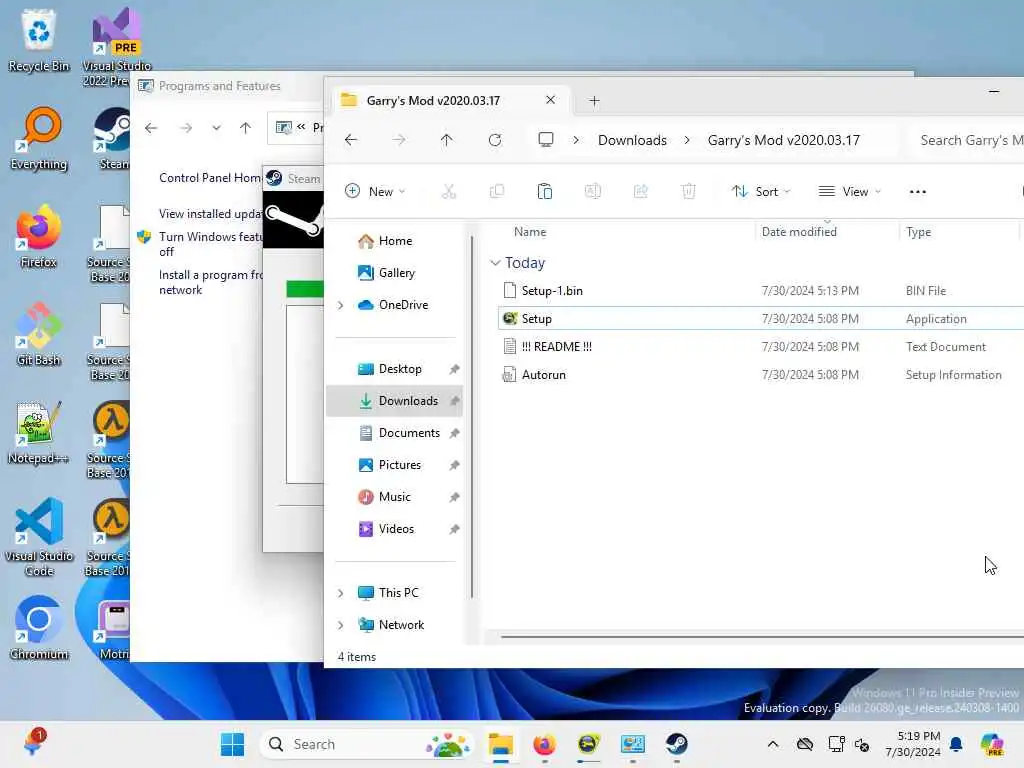Viewport: 1024px width, 768px height.
Task: Show hidden system tray icons
Action: (x=773, y=744)
